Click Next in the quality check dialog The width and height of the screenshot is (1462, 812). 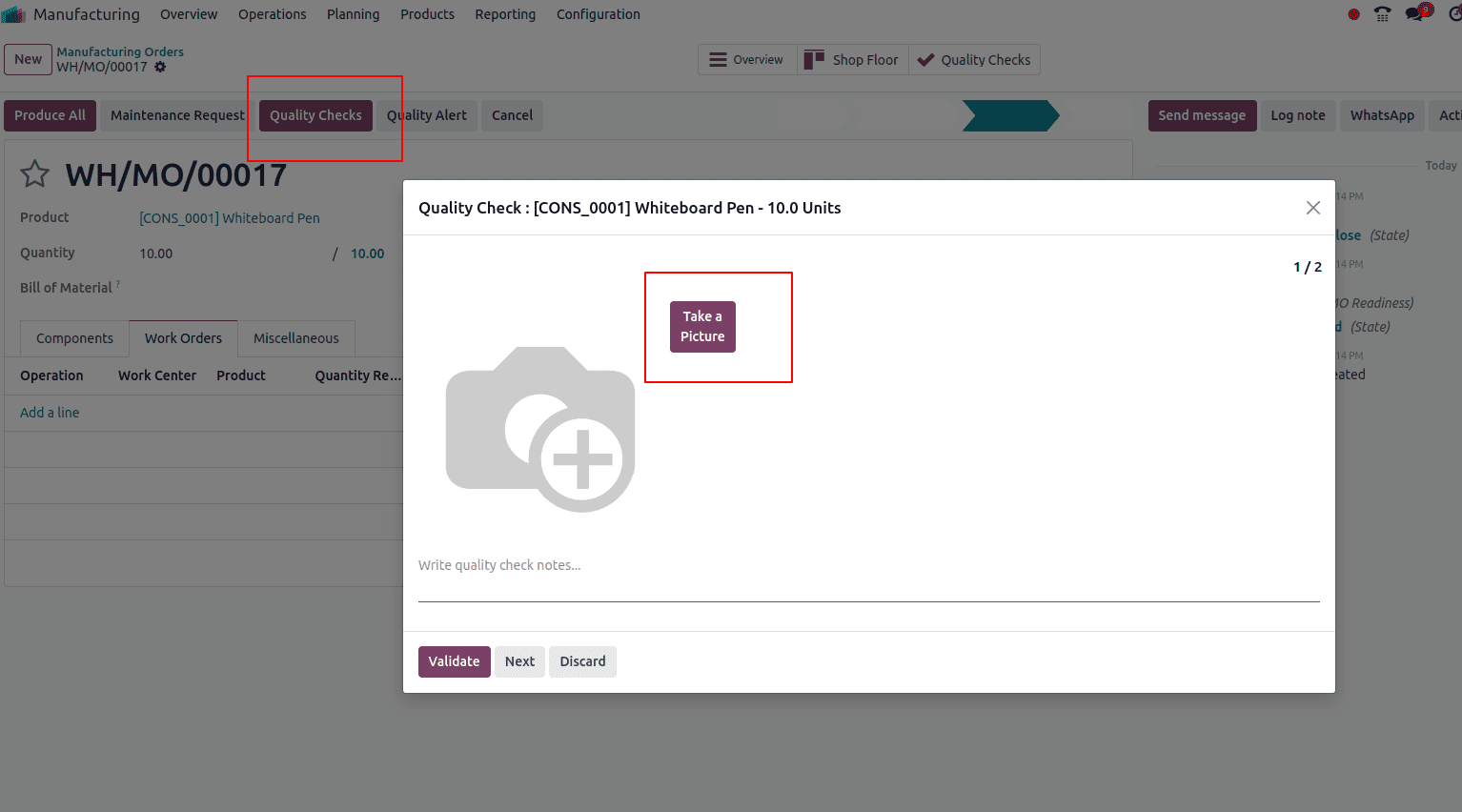(519, 661)
